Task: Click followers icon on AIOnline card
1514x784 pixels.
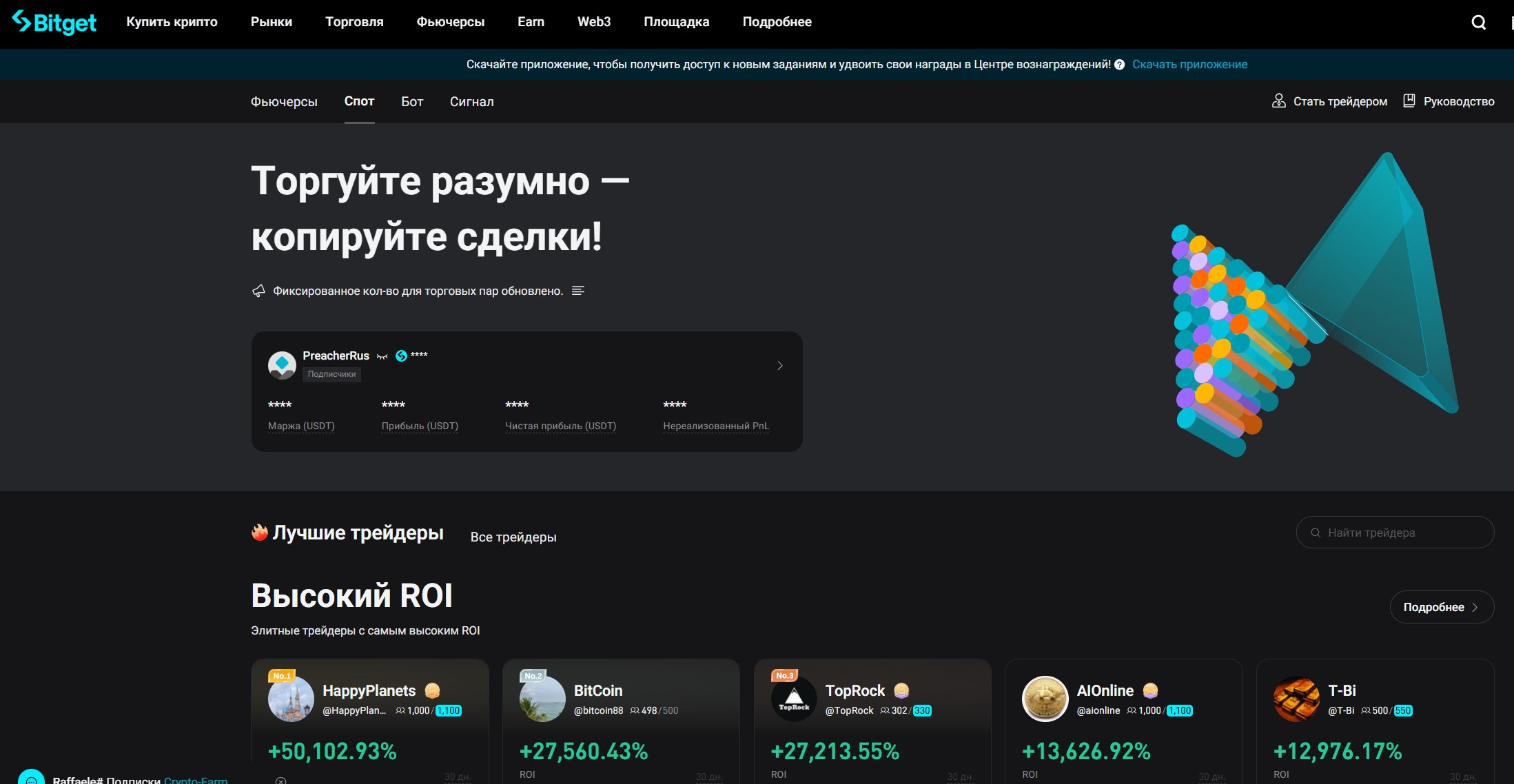Action: point(1132,711)
